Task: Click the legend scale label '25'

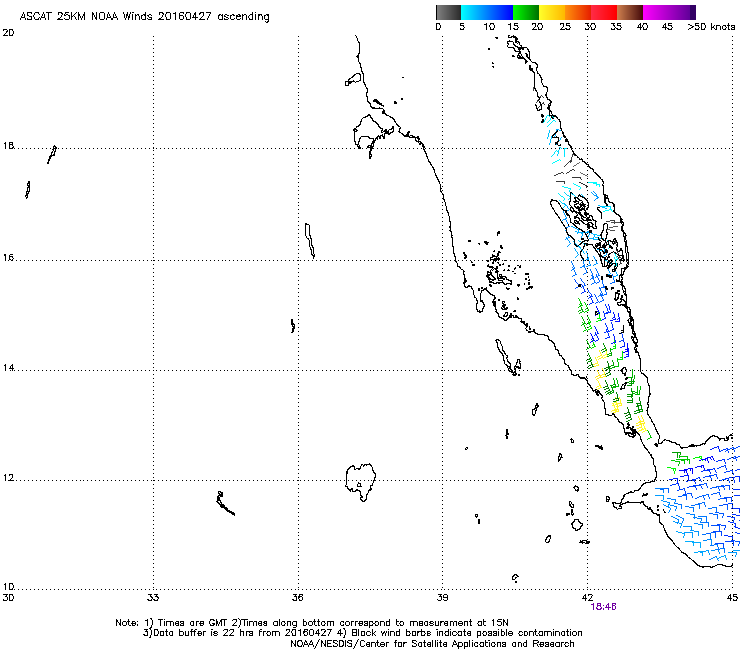Action: (x=565, y=27)
